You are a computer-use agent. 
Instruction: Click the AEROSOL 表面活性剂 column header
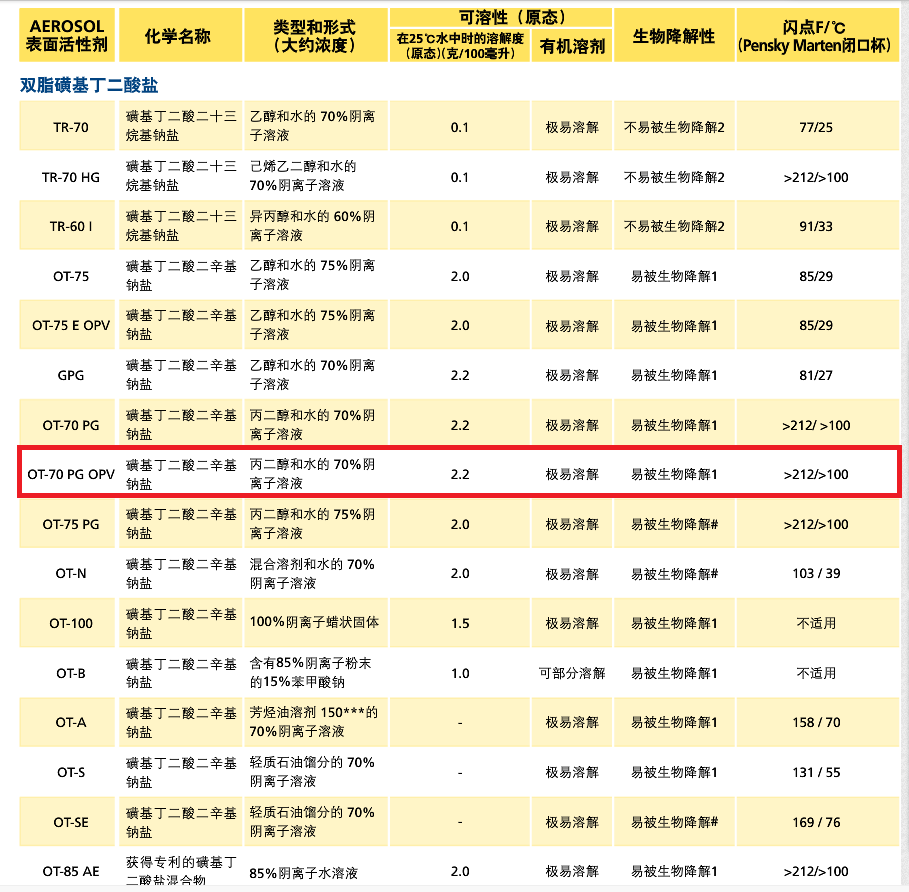(66, 33)
